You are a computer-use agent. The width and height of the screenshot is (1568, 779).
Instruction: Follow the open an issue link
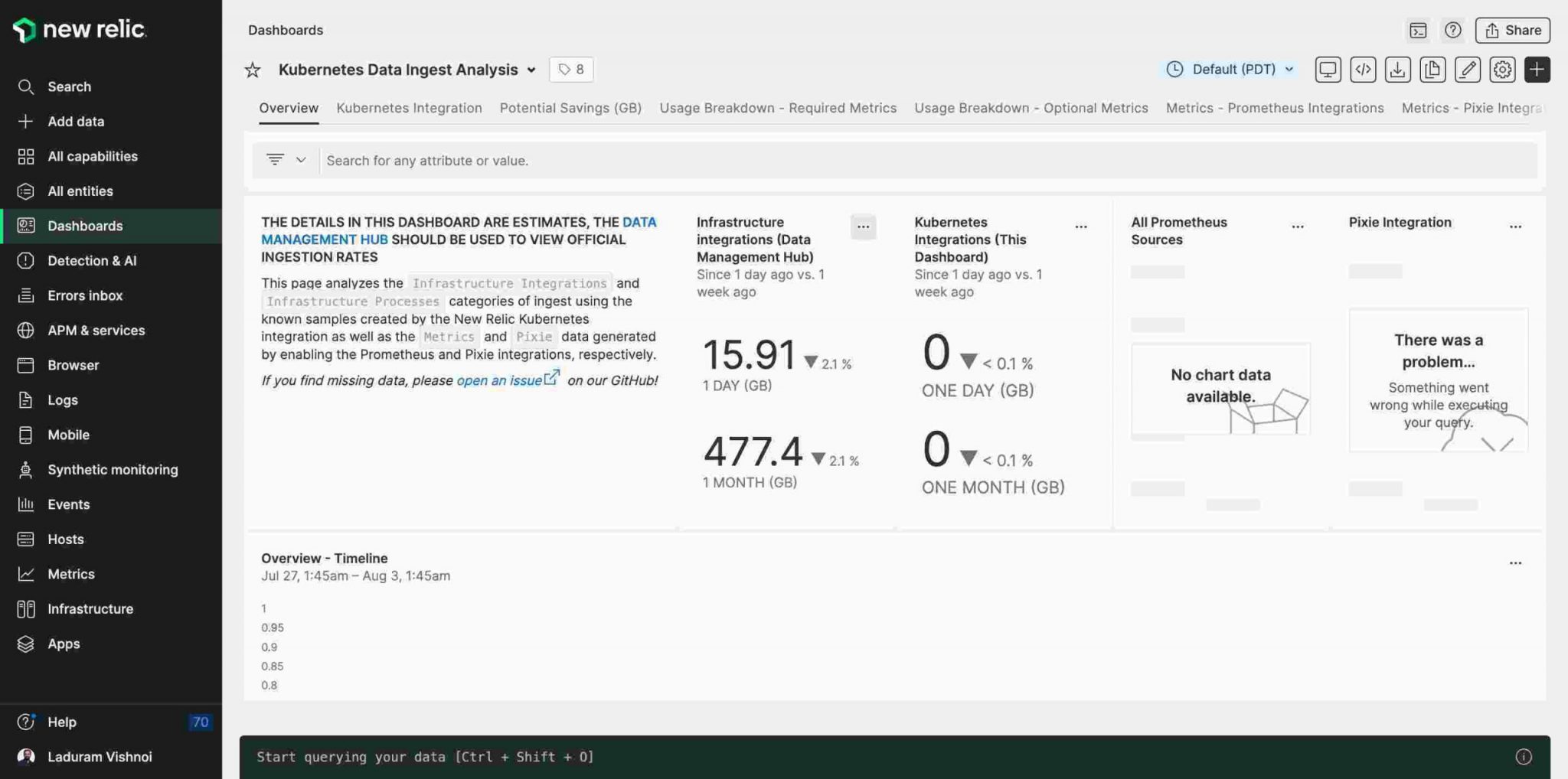point(498,380)
